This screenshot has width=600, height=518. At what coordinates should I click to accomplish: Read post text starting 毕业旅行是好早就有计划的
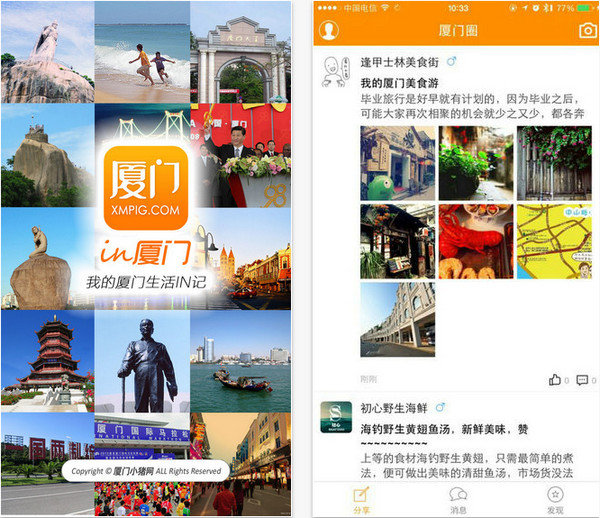(472, 106)
